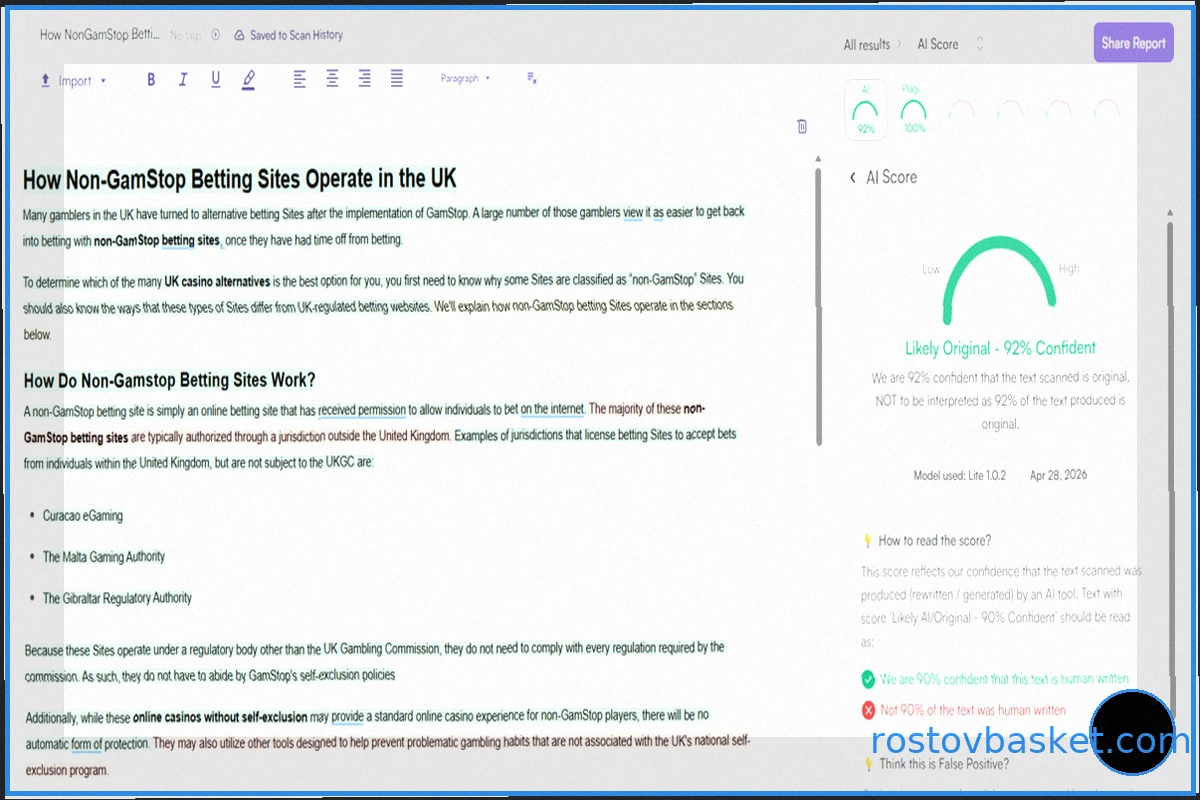Screen dimensions: 1200x800
Task: Click bold phrase online casinos without self-exclusion
Action: pos(219,717)
